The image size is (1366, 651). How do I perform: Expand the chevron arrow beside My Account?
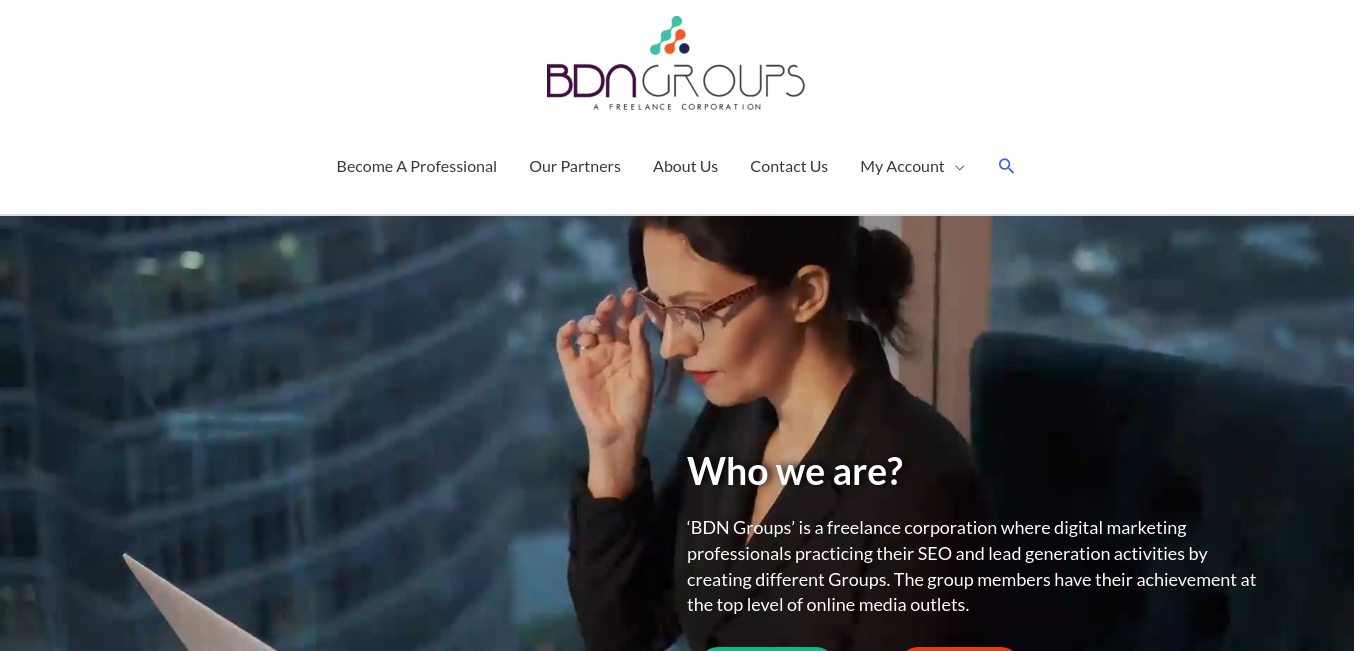[959, 167]
